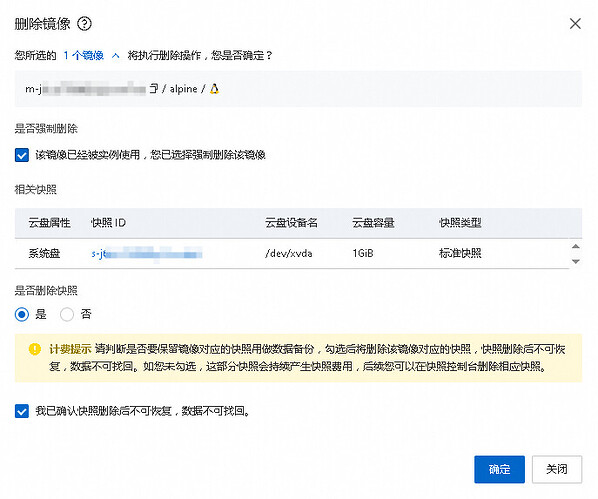Uncheck the snapshot unrecoverable confirmation checkbox
Screen dimensions: 598x499
22,411
